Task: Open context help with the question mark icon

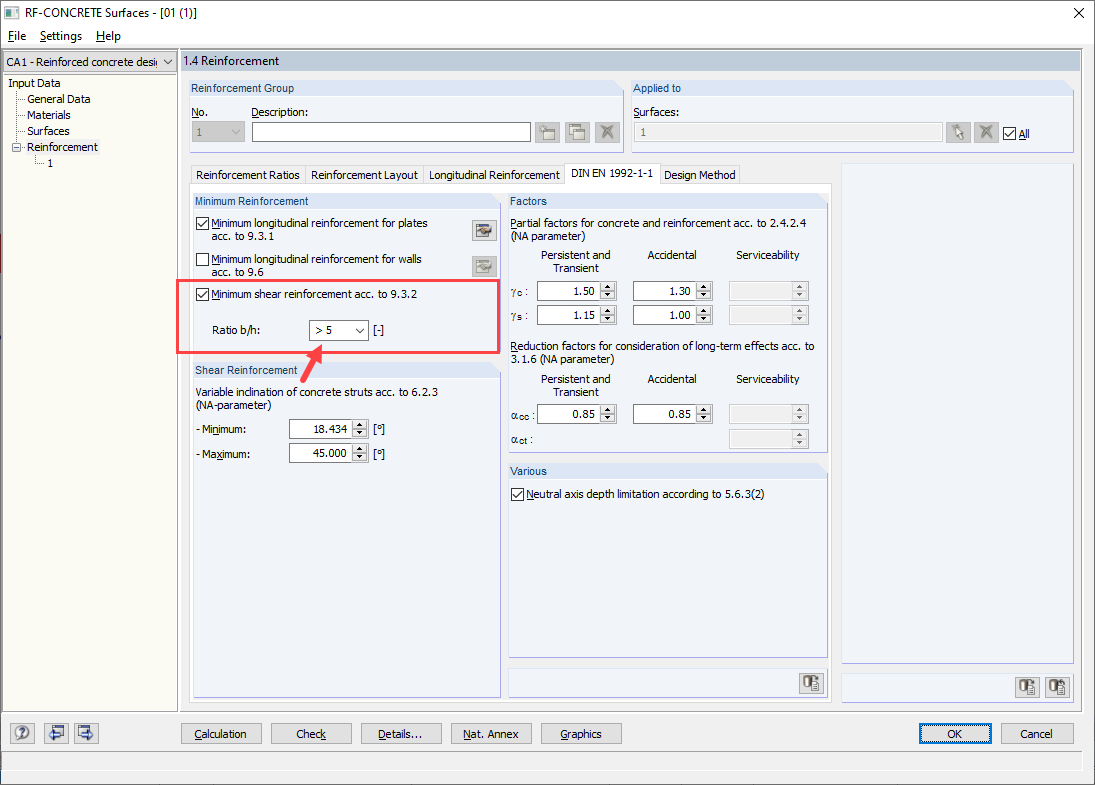Action: [21, 733]
